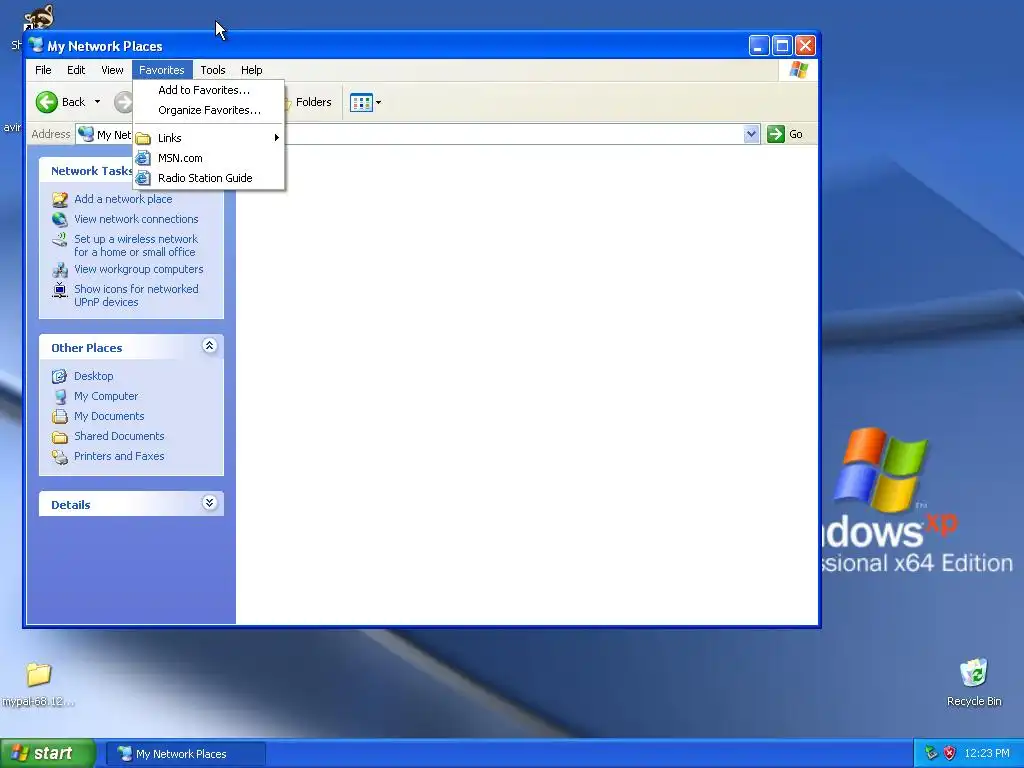Open My Computer link

click(106, 396)
